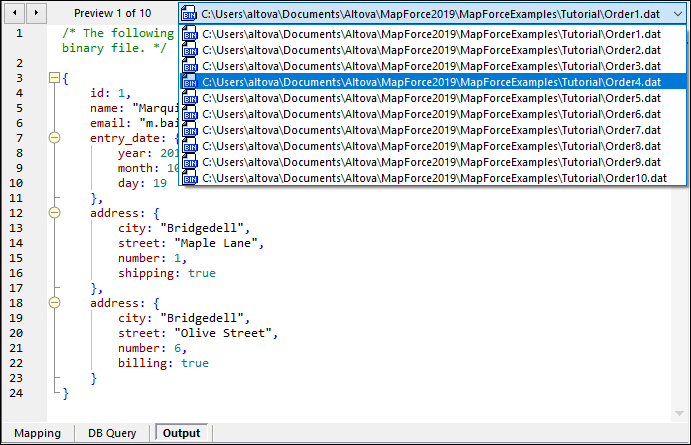Select Order4.dat from the dropdown list
Screen dimensions: 691x445
point(430,82)
